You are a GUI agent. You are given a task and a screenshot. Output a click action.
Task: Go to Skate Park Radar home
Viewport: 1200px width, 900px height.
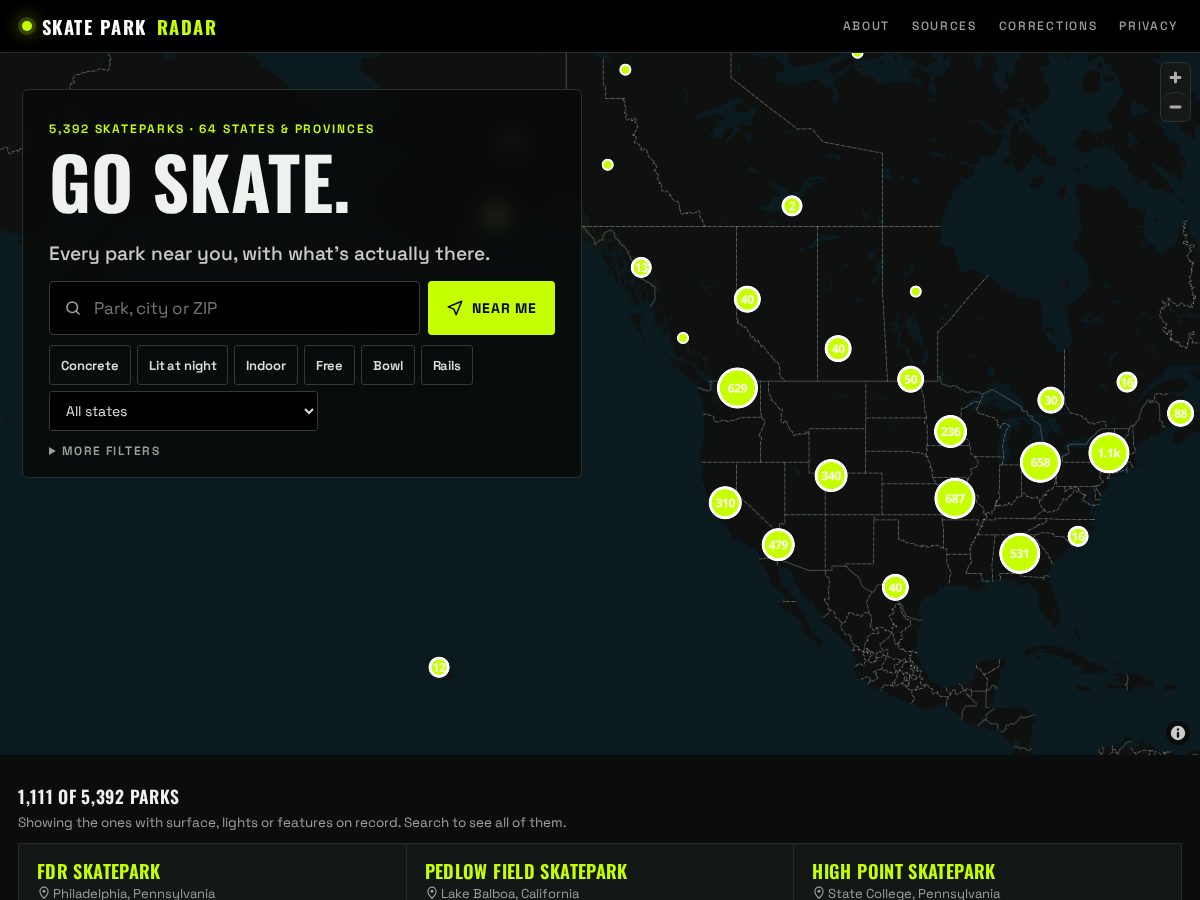[118, 27]
